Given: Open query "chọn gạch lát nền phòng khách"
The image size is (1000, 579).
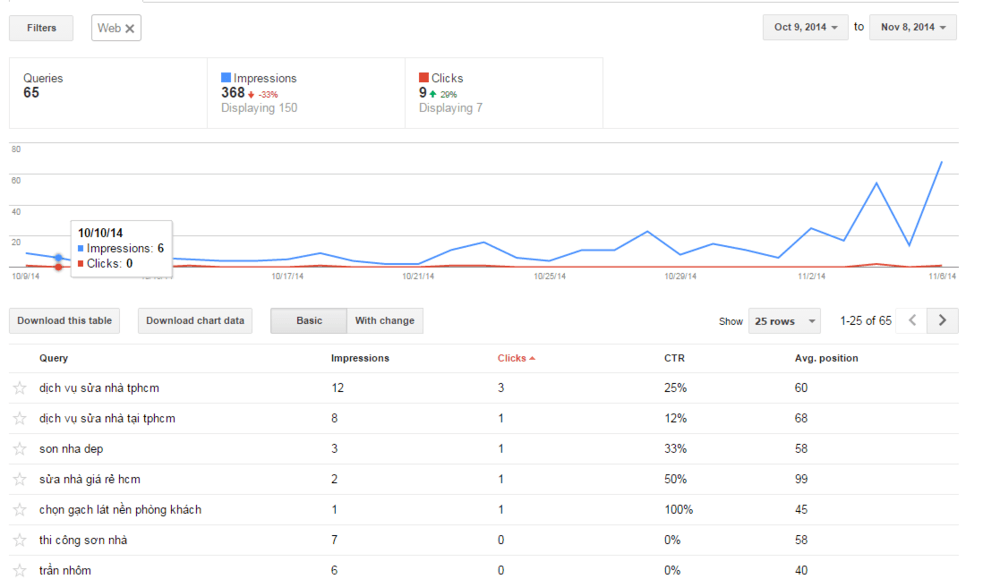Looking at the screenshot, I should (x=120, y=509).
